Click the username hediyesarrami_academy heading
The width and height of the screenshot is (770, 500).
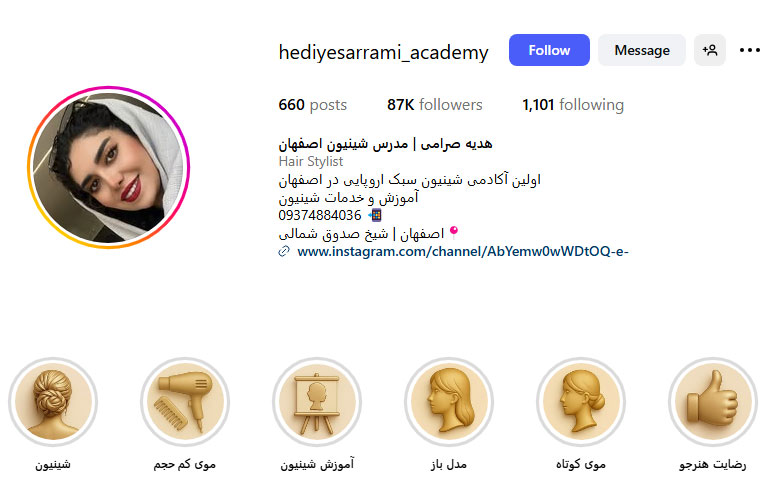pos(383,52)
